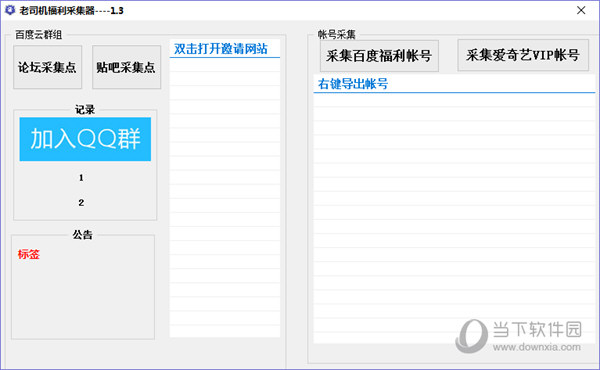Click the 公告 group label
600x370 pixels.
(x=83, y=235)
